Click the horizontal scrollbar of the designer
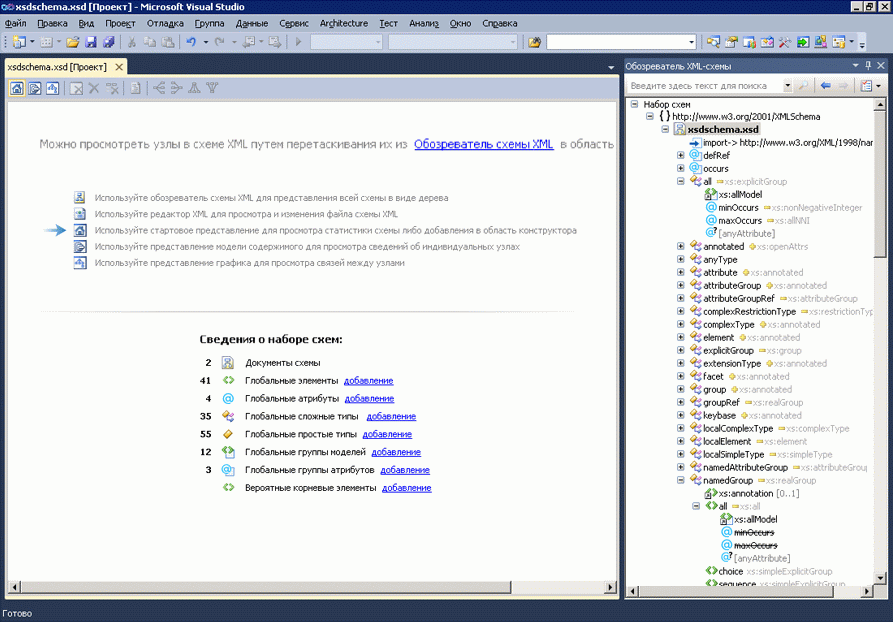 [x=313, y=587]
